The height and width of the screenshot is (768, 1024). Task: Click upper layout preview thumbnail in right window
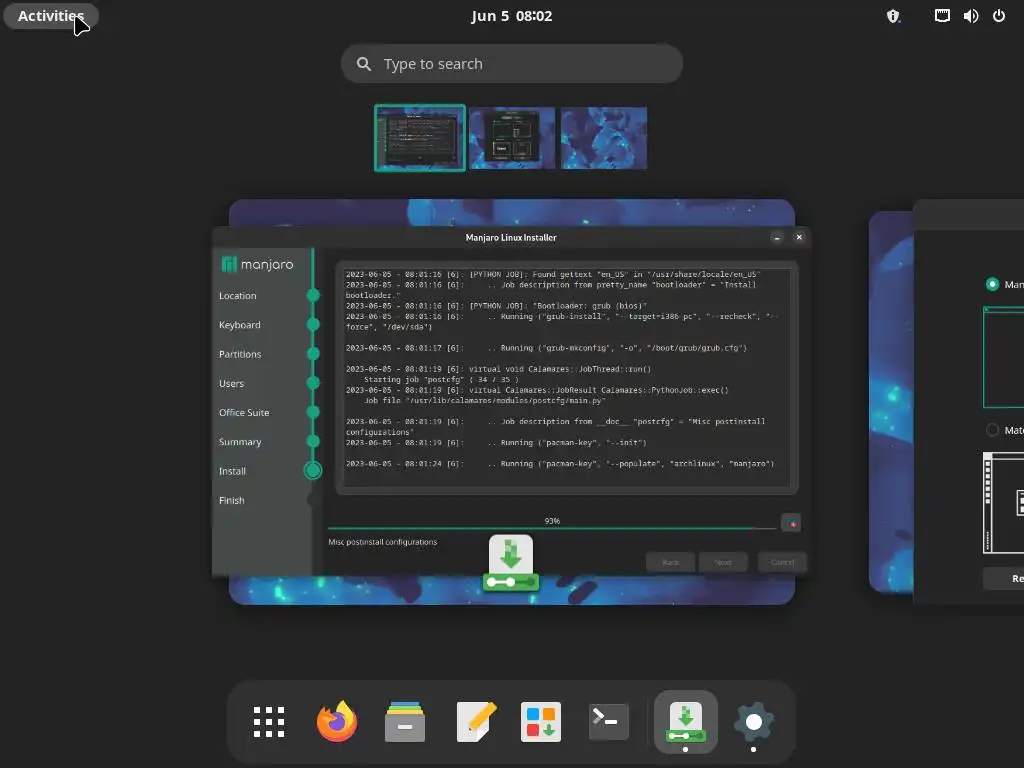(x=1004, y=357)
